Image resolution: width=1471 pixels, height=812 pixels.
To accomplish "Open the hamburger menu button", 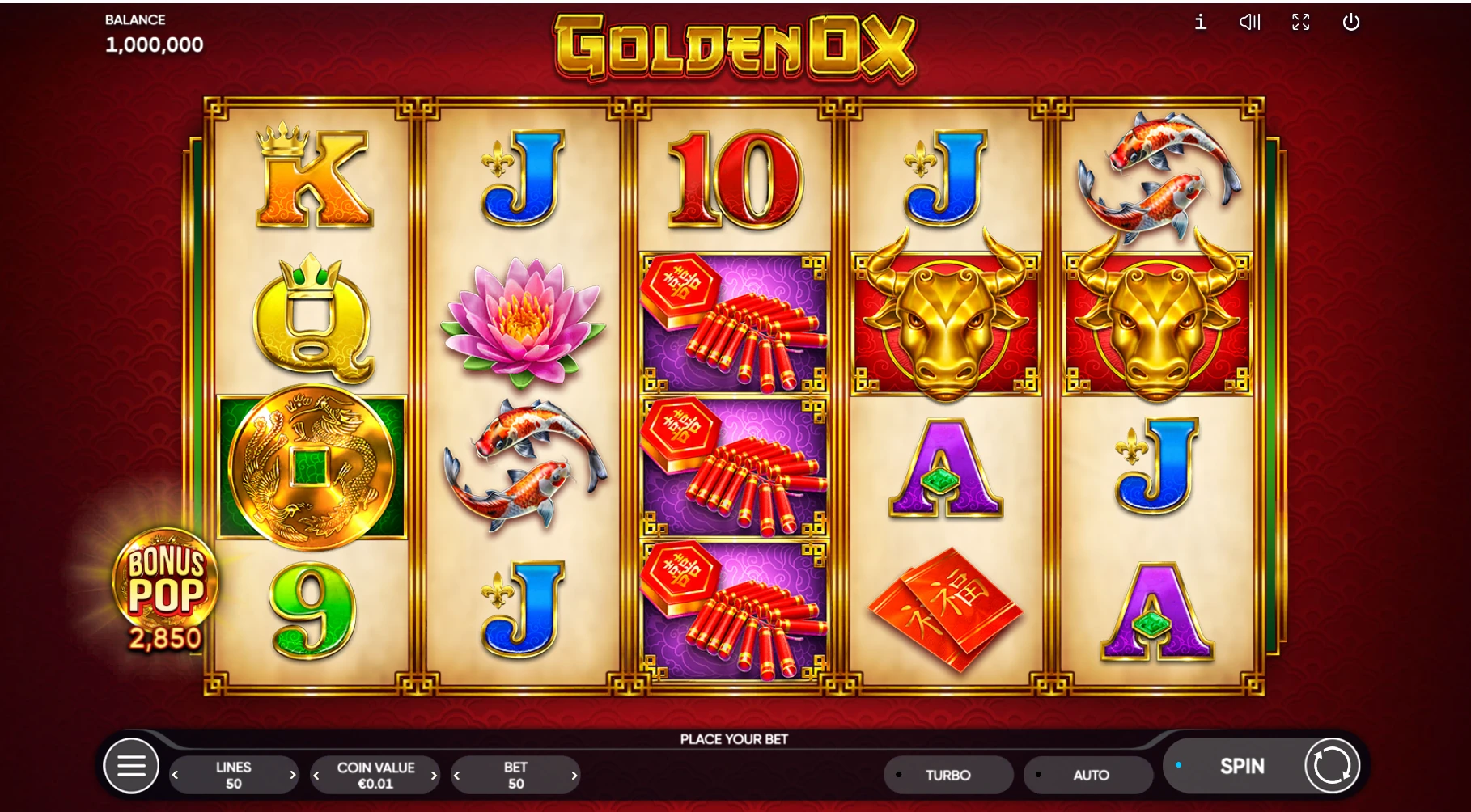I will [131, 765].
